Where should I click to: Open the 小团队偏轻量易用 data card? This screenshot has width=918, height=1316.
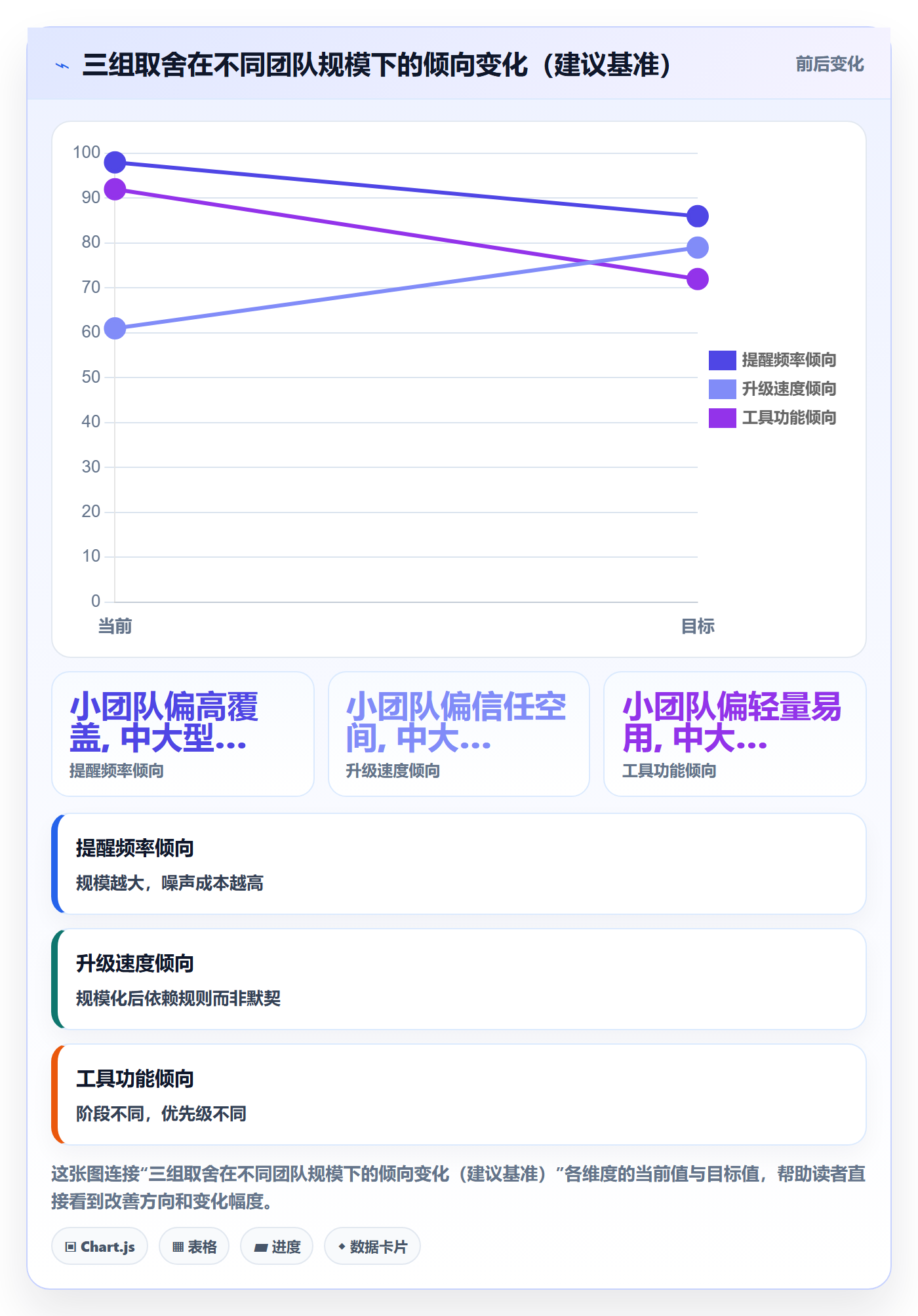[735, 734]
